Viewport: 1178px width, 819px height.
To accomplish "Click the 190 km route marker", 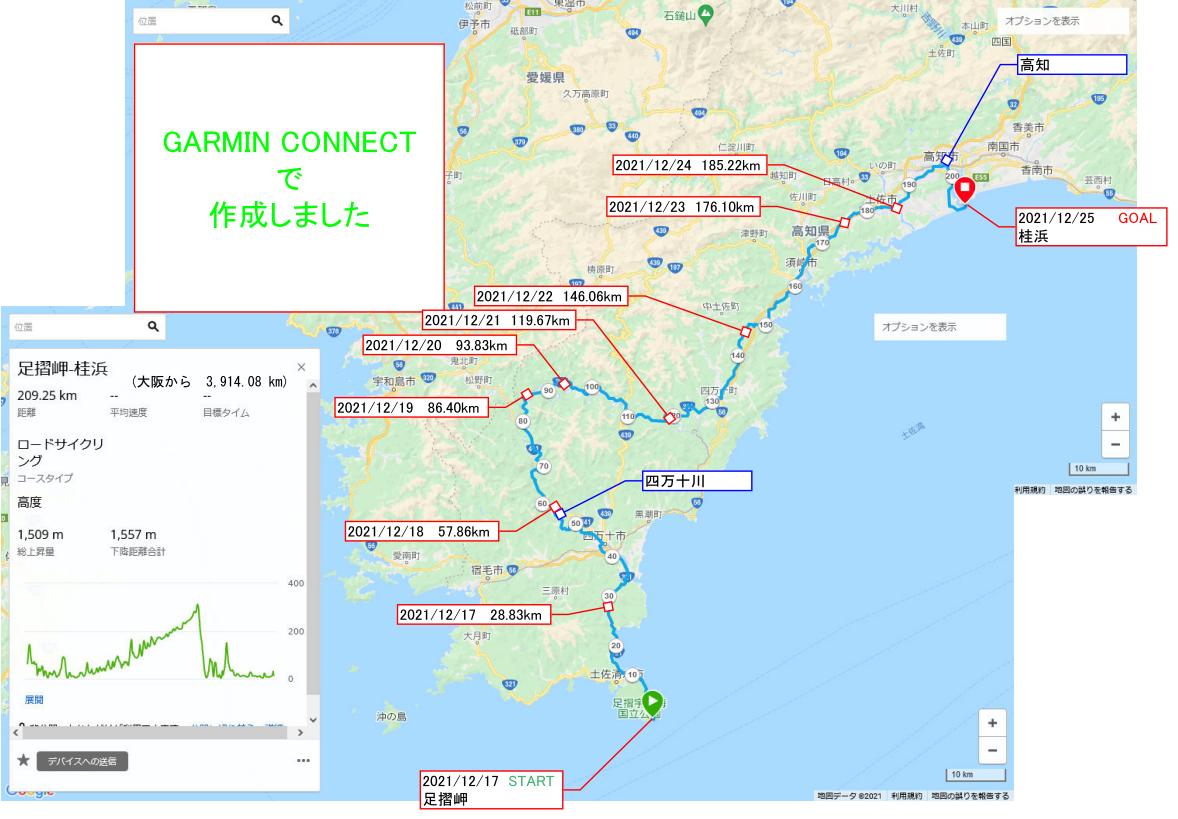I will click(909, 184).
